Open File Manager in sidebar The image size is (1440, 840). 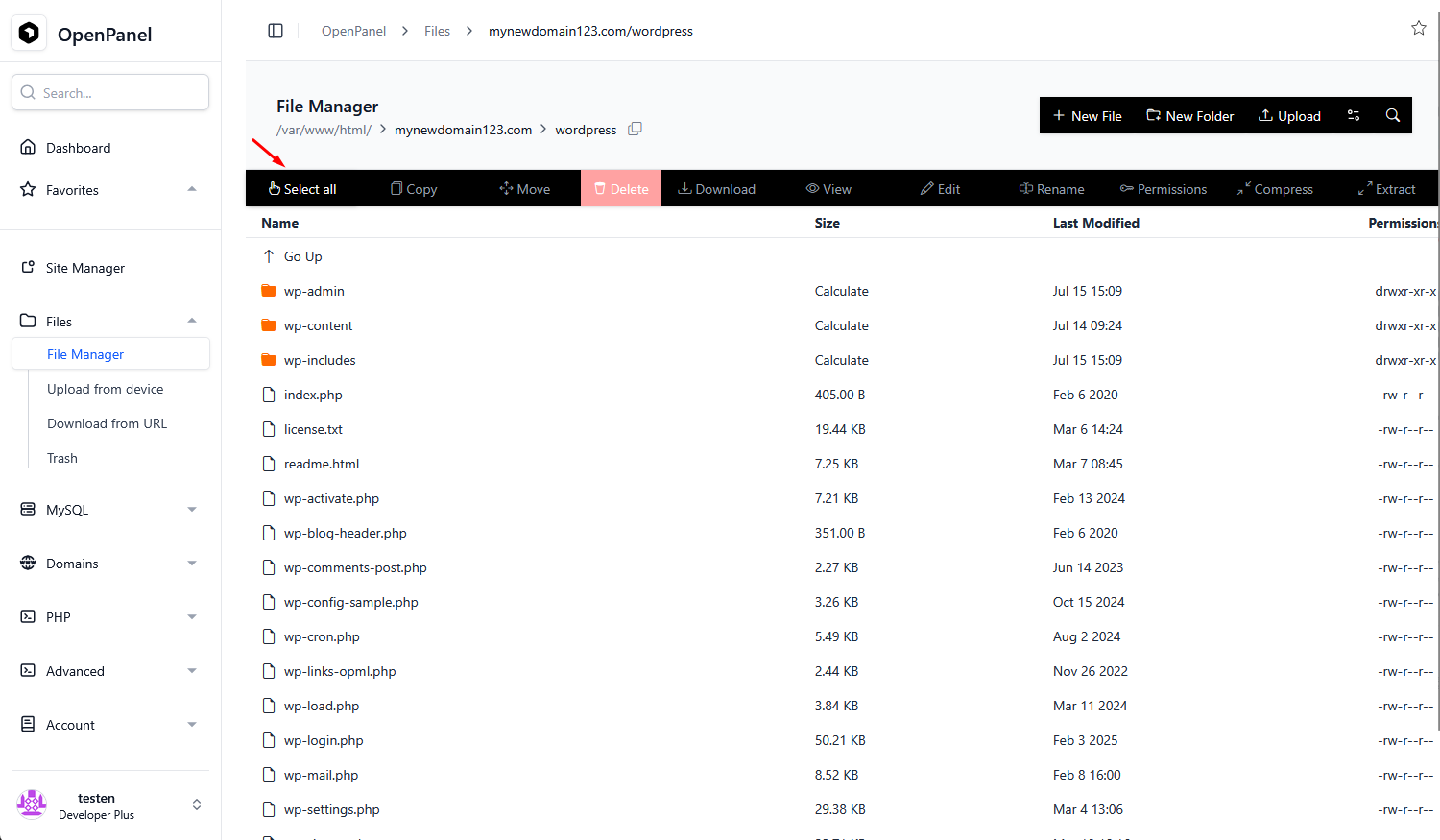click(x=110, y=354)
